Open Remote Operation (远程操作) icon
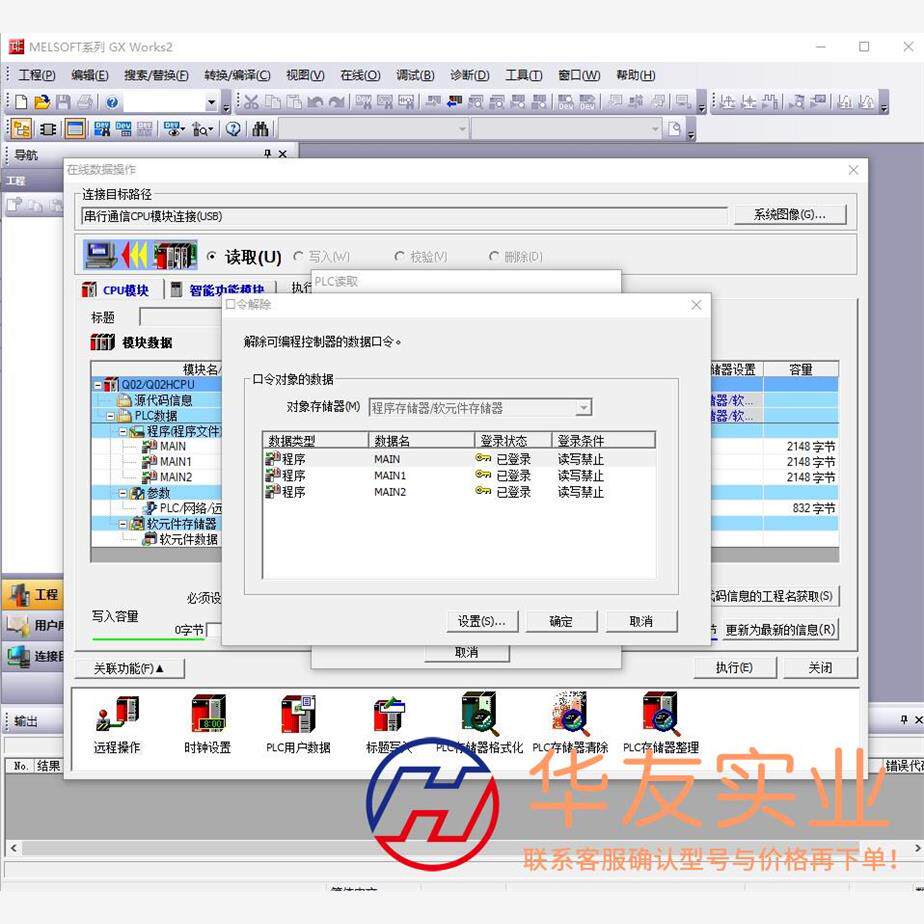 pyautogui.click(x=117, y=724)
